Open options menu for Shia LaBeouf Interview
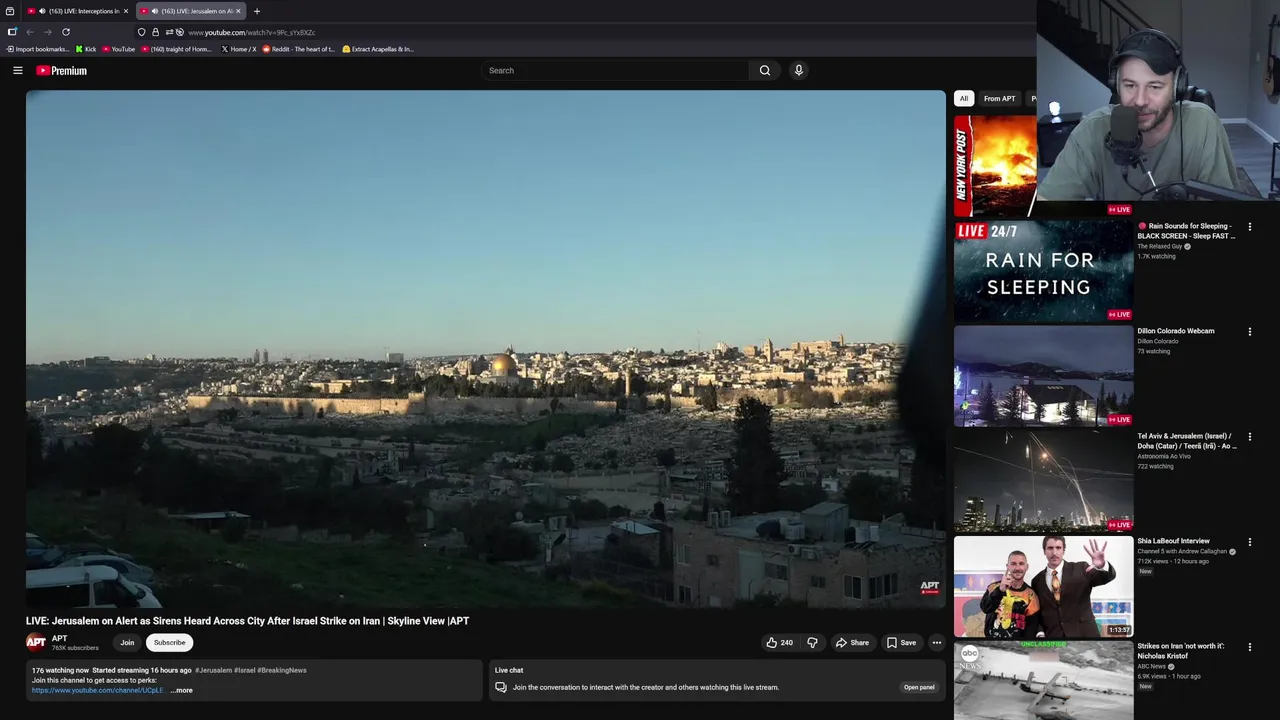1280x720 pixels. 1249,542
